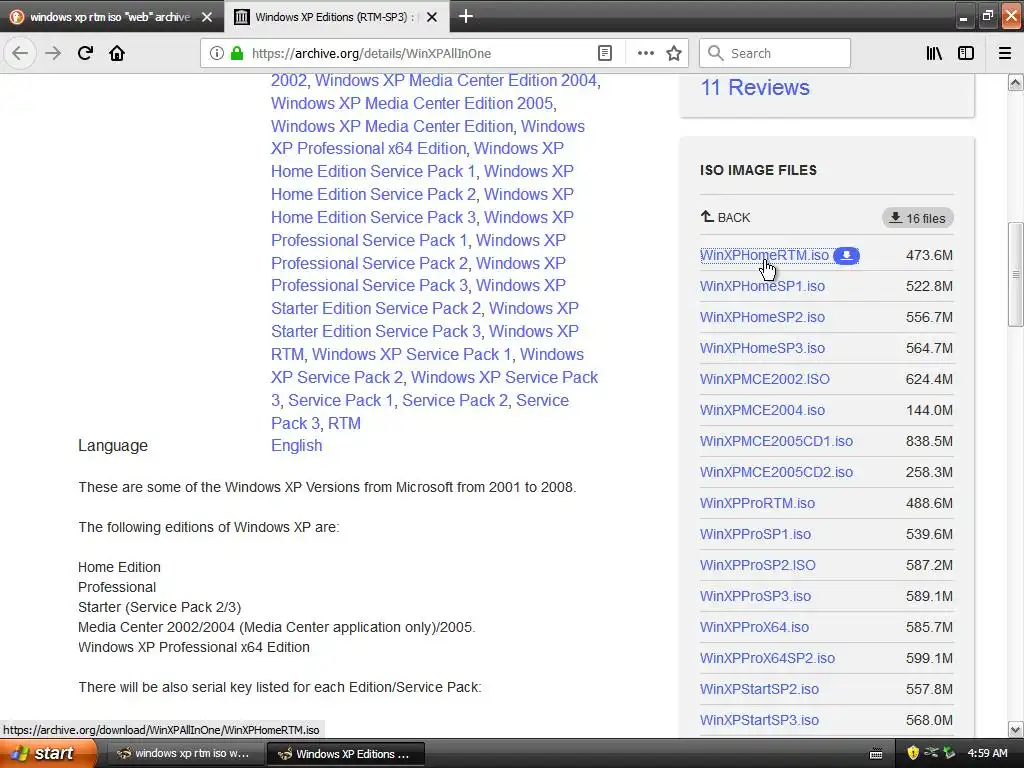
Task: Open the Firefox hamburger menu
Action: pos(1004,53)
